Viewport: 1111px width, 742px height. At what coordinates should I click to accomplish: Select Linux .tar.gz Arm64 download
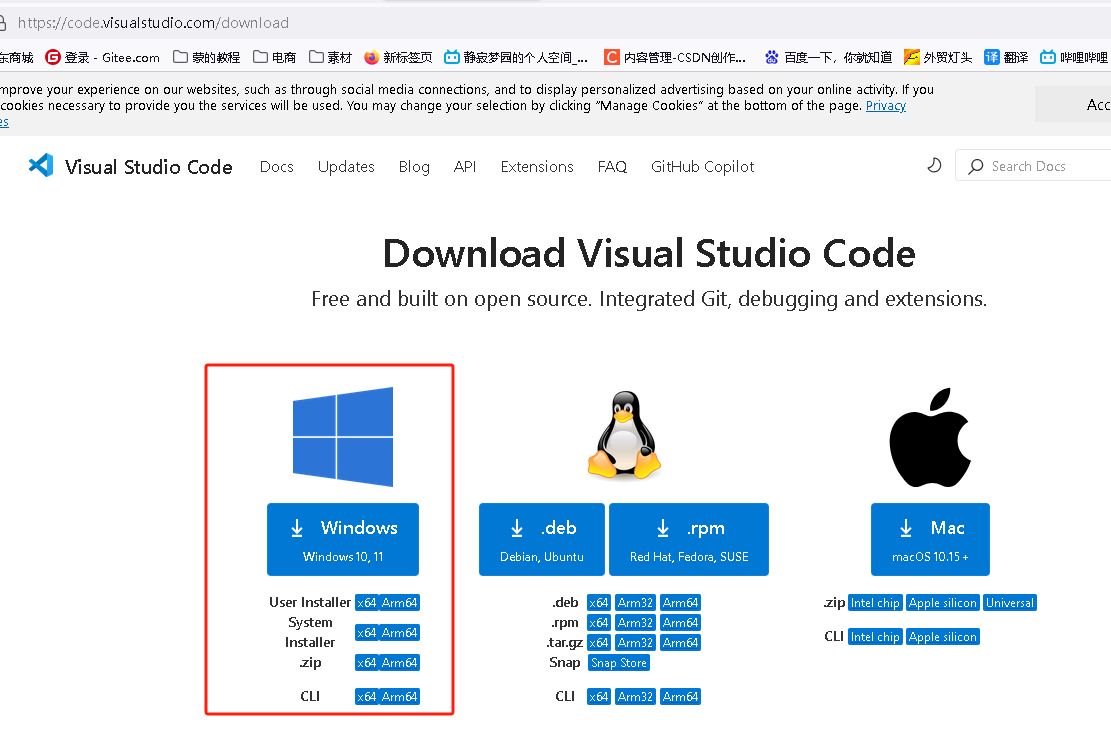[681, 642]
